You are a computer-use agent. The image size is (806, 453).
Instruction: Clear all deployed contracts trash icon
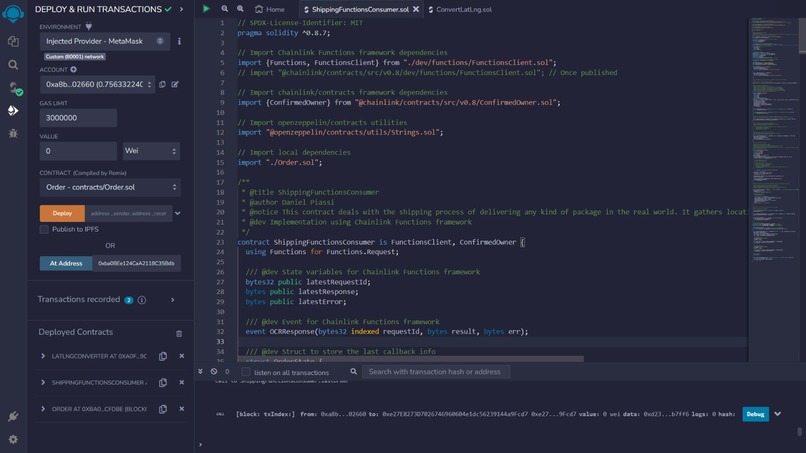pyautogui.click(x=179, y=334)
